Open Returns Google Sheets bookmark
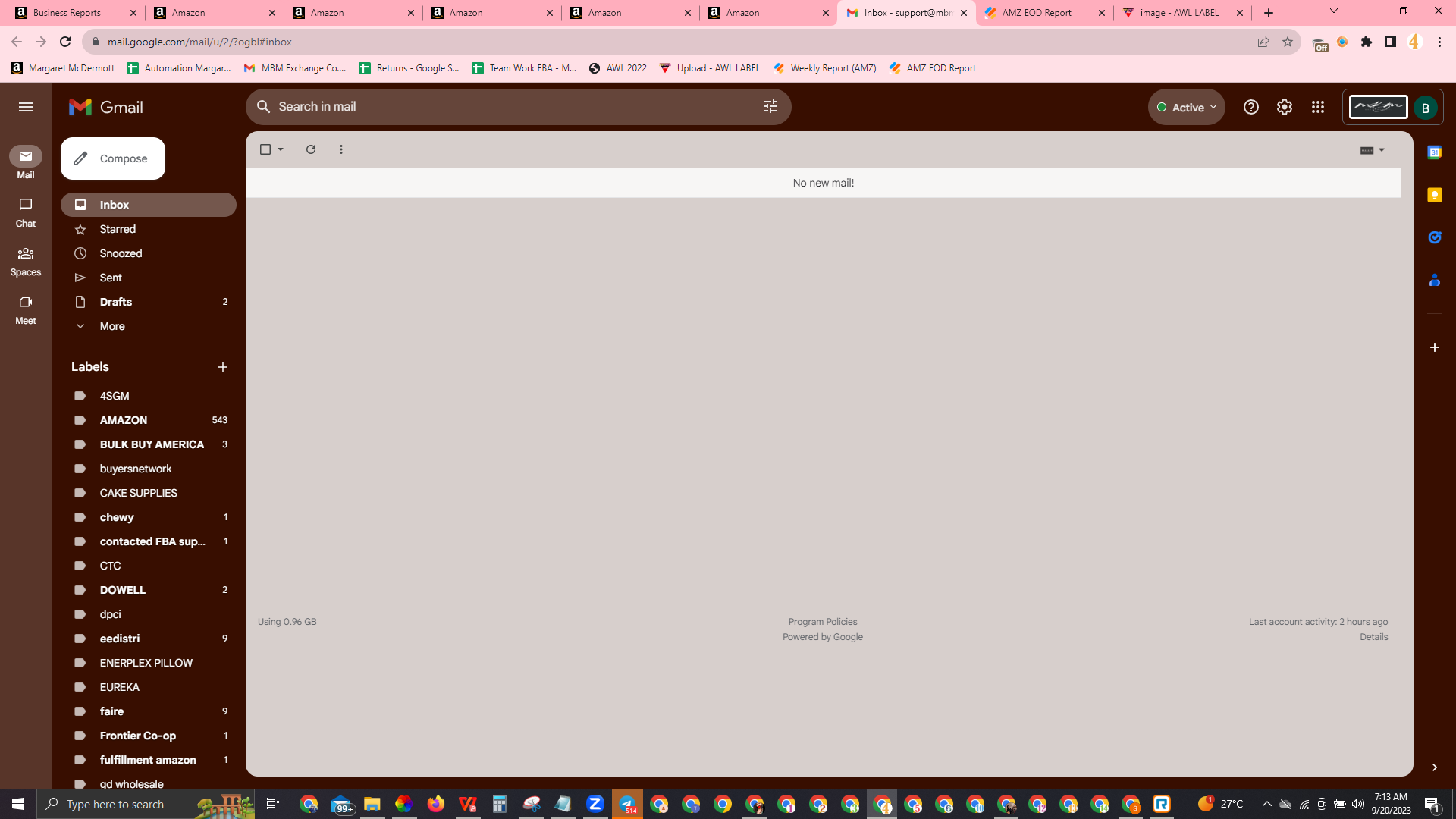Image resolution: width=1456 pixels, height=819 pixels. pyautogui.click(x=409, y=68)
